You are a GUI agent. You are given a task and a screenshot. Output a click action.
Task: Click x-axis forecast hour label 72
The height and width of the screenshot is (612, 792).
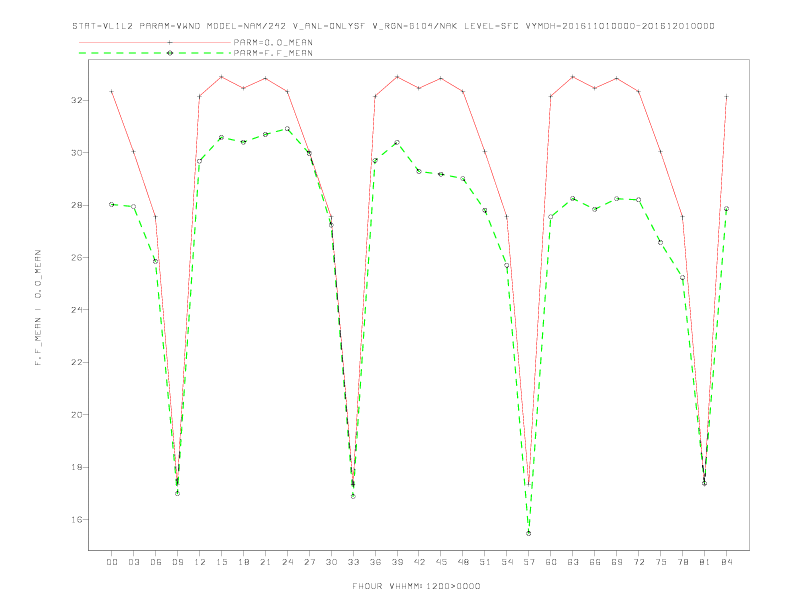(639, 562)
